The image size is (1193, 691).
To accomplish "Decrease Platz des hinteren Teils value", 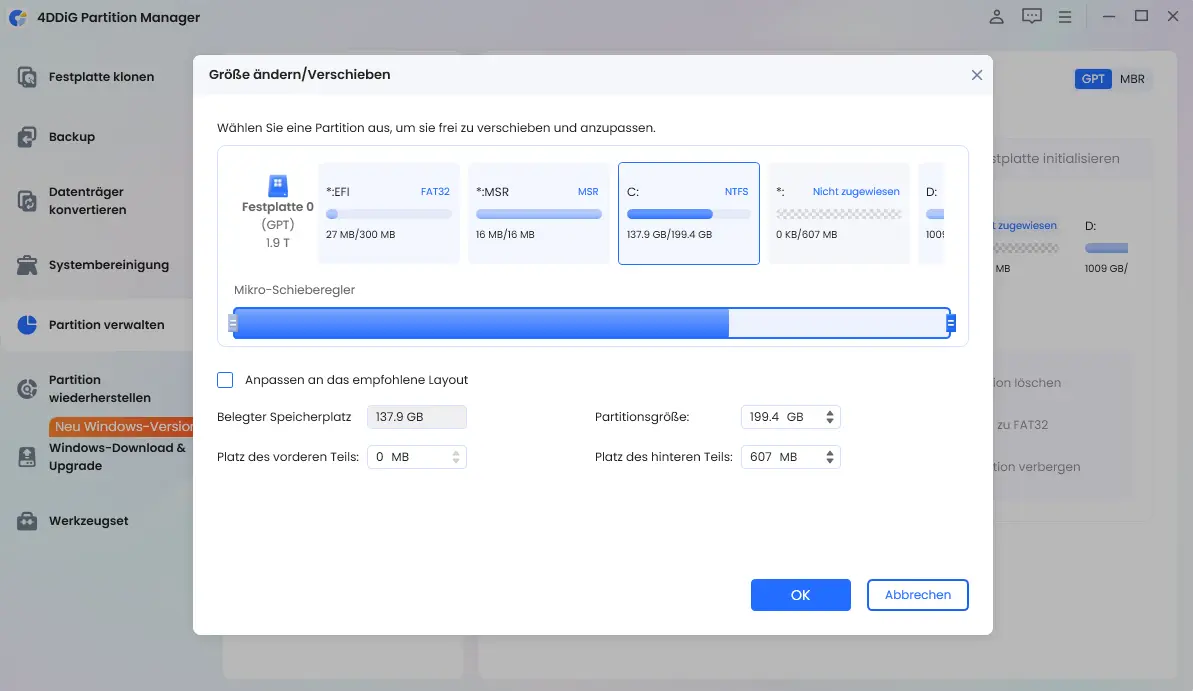I will coord(830,461).
